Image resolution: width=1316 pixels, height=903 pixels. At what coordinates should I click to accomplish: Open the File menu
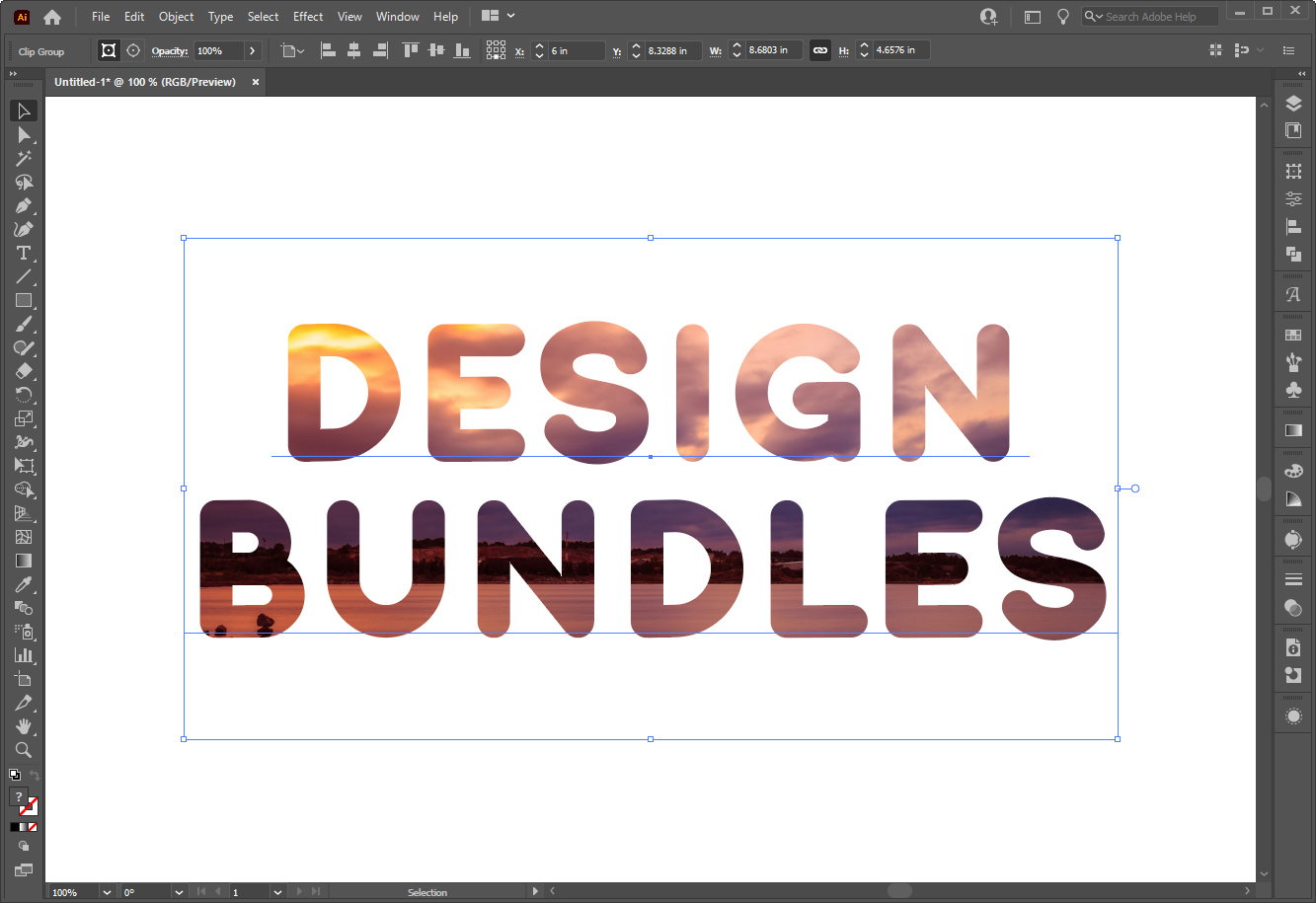pyautogui.click(x=101, y=16)
